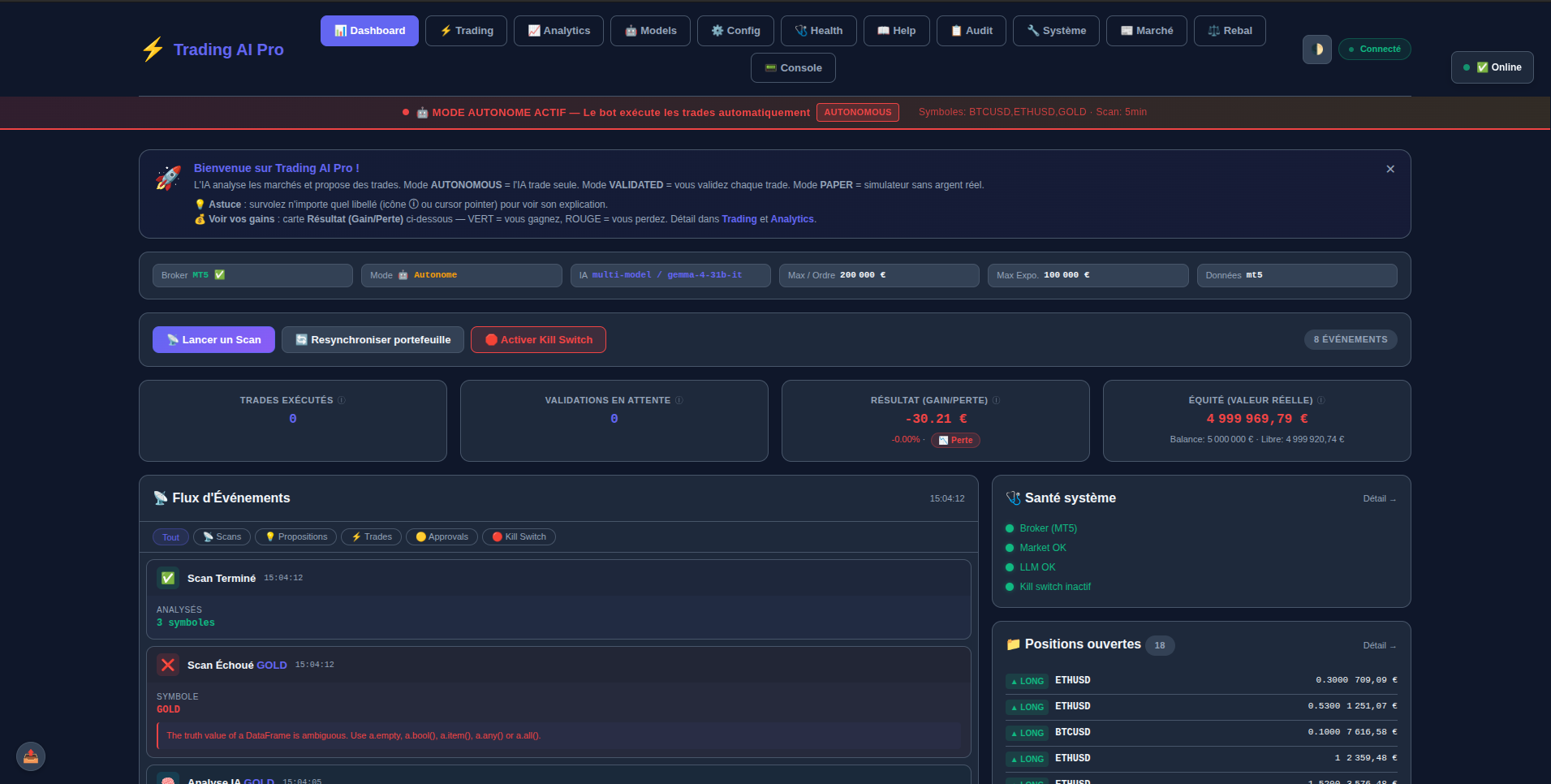Click the lightning bolt logo icon
The width and height of the screenshot is (1551, 784).
click(153, 50)
